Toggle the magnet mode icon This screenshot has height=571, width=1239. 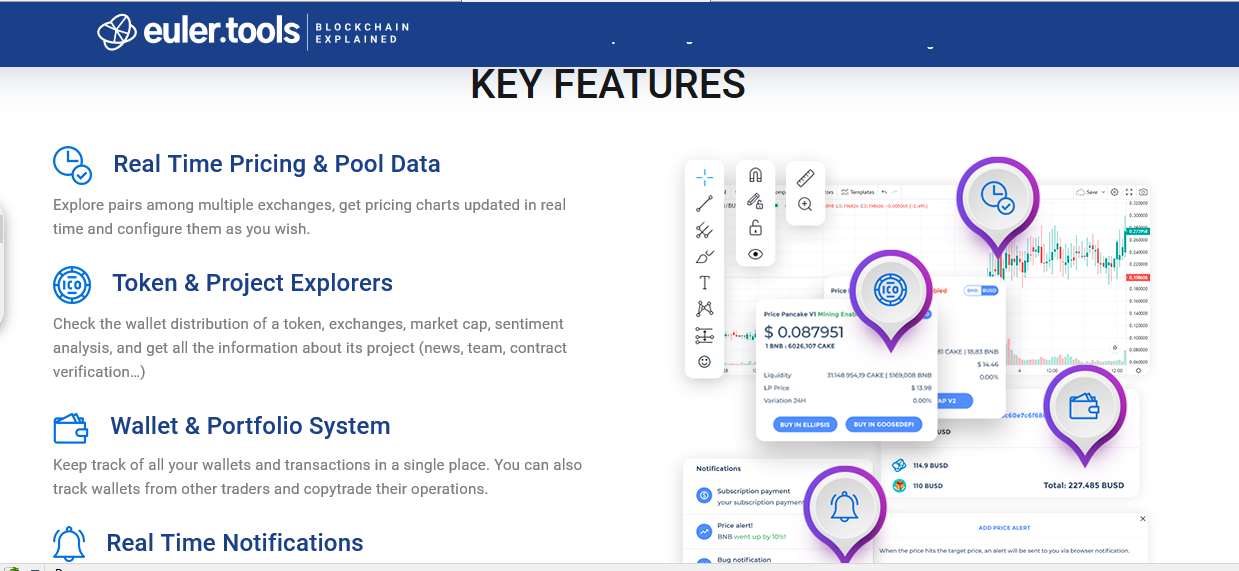tap(755, 176)
